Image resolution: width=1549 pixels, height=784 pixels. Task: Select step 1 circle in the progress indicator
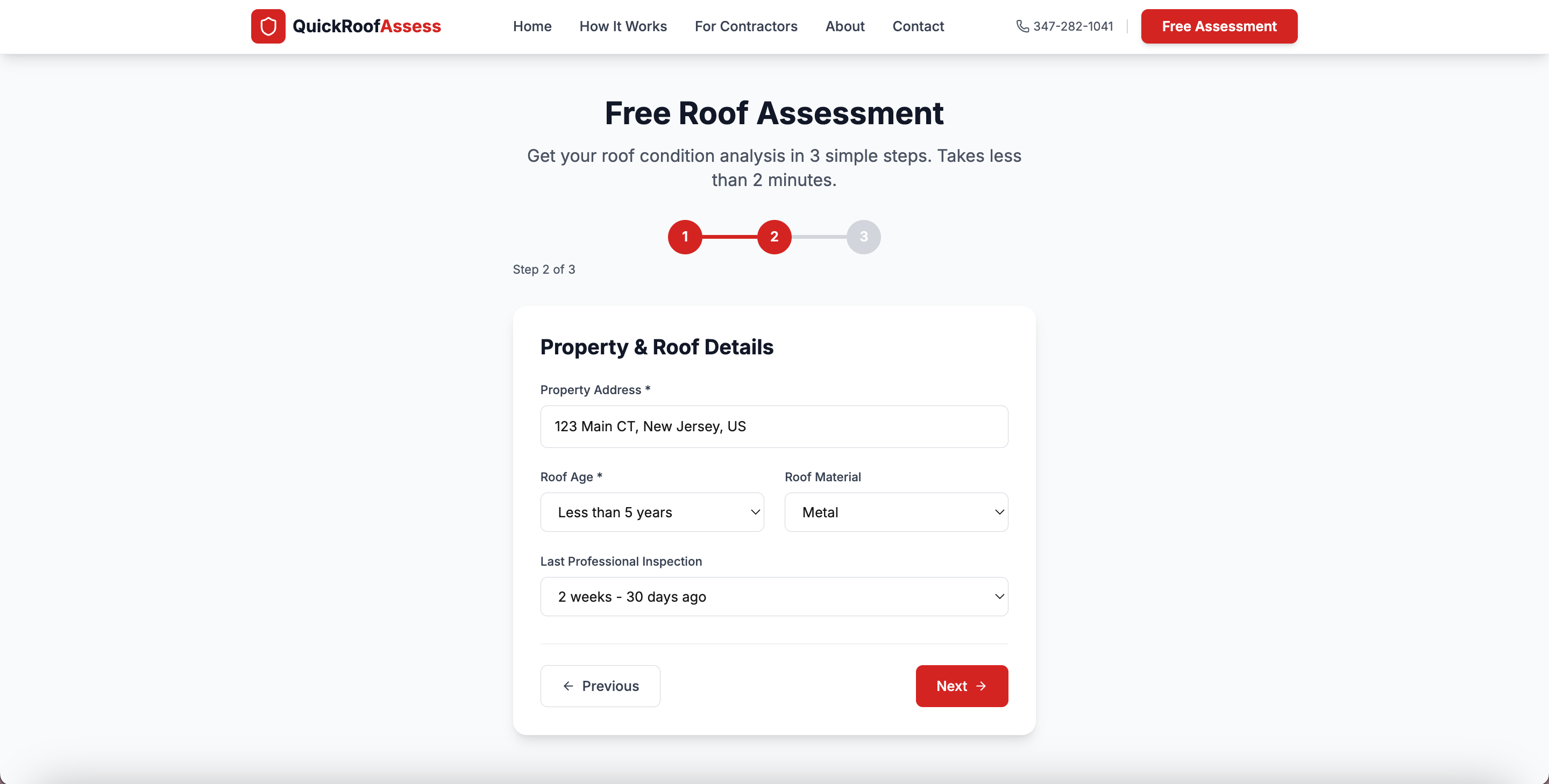coord(685,237)
